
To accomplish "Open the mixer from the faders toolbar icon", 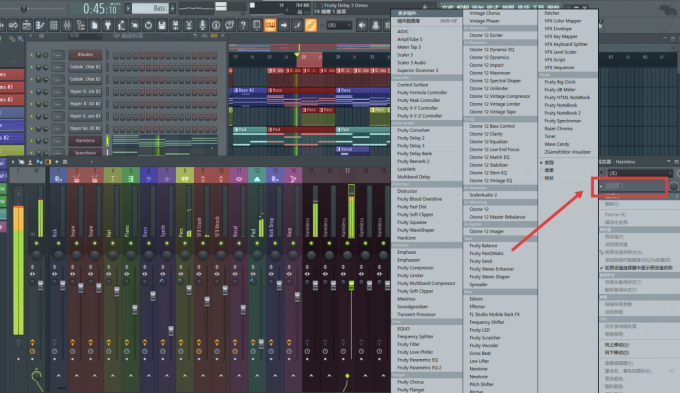I will click(67, 26).
